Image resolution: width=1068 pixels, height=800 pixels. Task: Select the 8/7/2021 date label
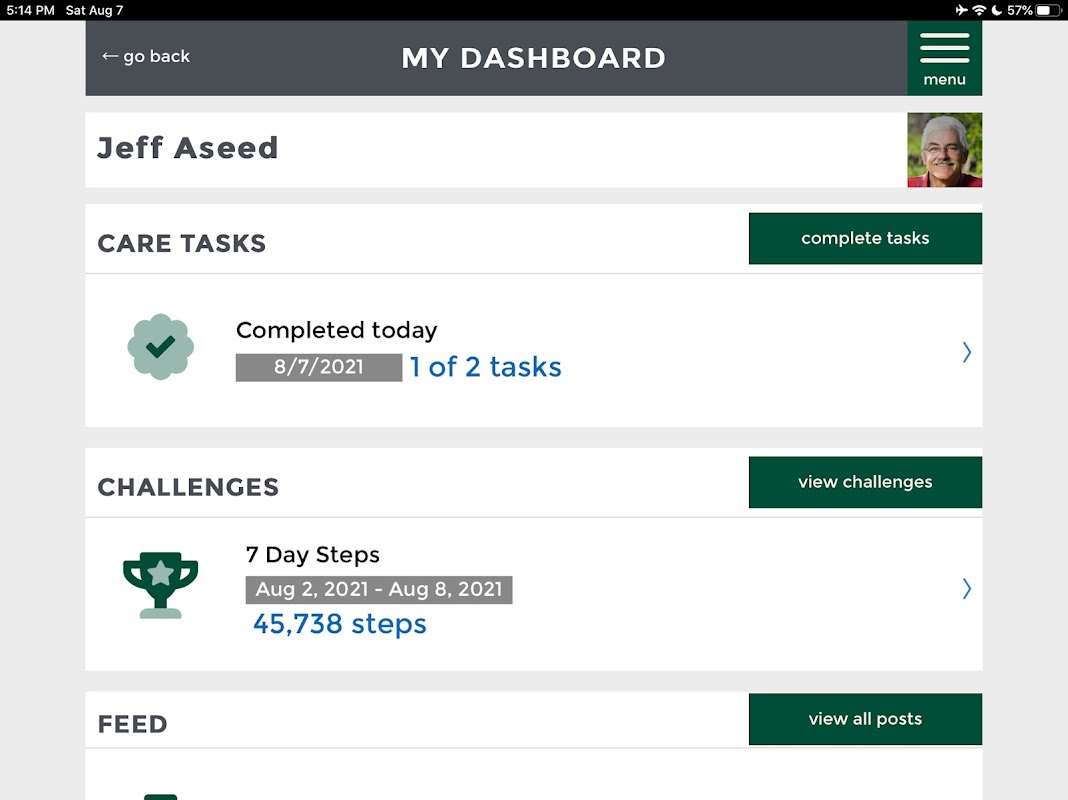point(319,367)
